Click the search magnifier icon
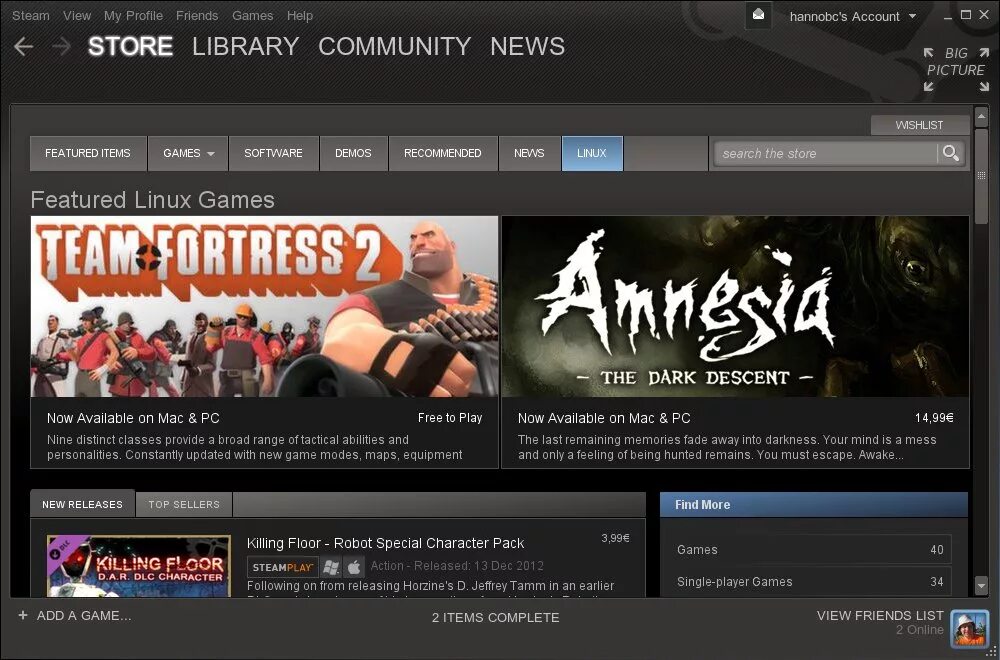 [x=950, y=153]
